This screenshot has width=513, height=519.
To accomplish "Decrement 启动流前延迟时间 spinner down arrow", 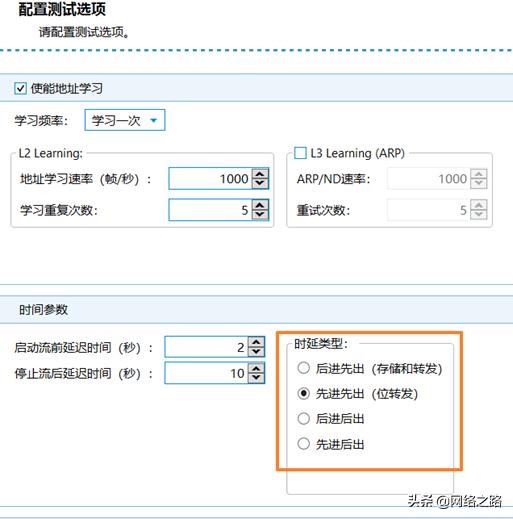I will (256, 352).
